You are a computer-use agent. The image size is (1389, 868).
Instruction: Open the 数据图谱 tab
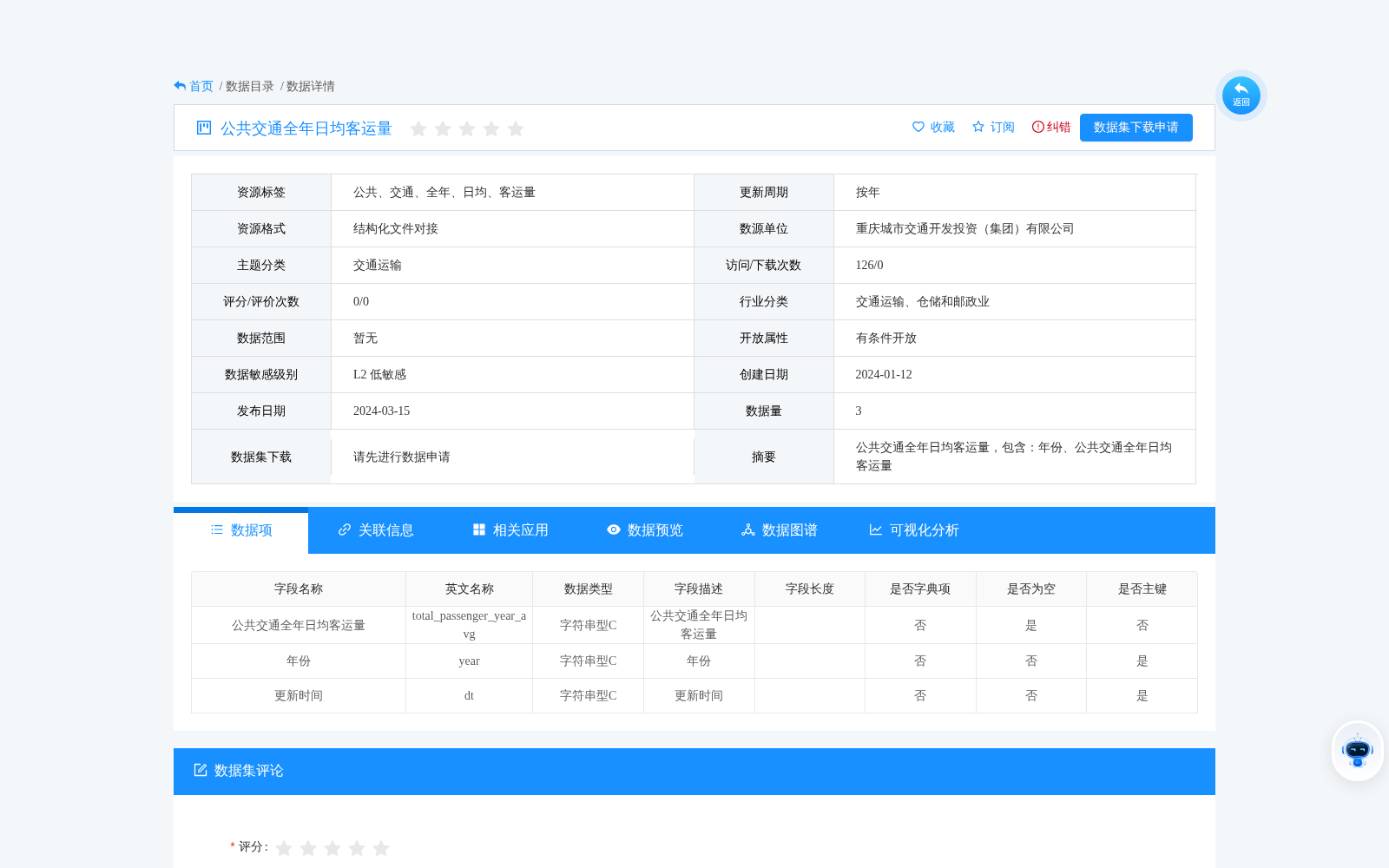point(780,530)
